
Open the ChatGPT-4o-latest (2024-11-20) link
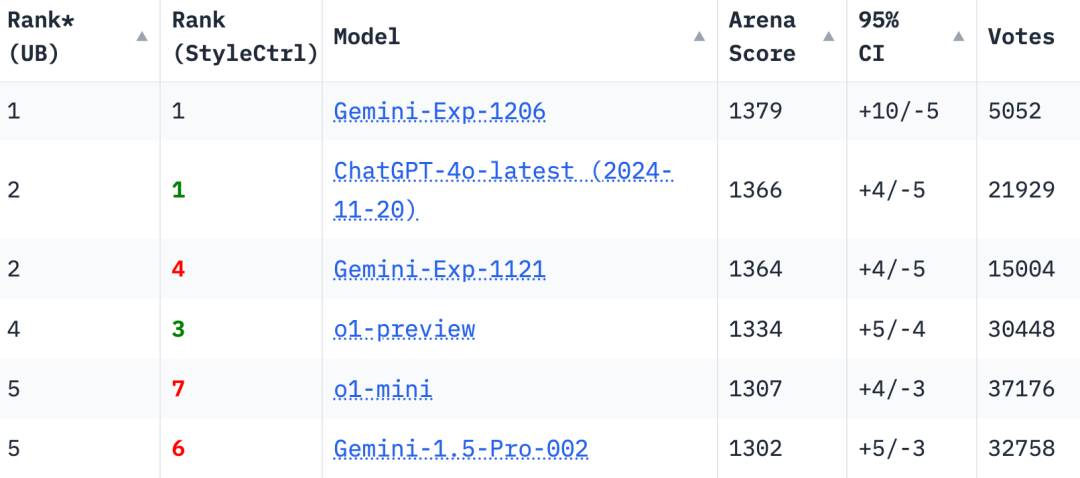pyautogui.click(x=503, y=190)
